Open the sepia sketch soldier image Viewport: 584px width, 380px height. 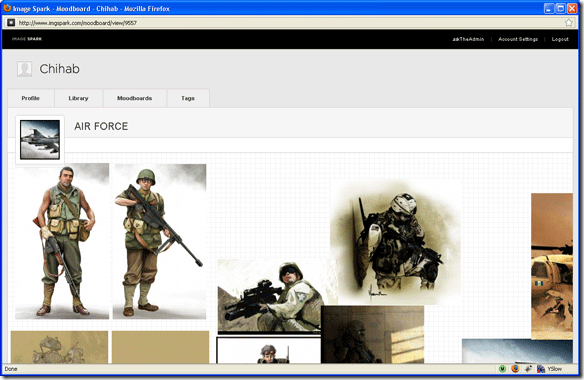point(395,243)
